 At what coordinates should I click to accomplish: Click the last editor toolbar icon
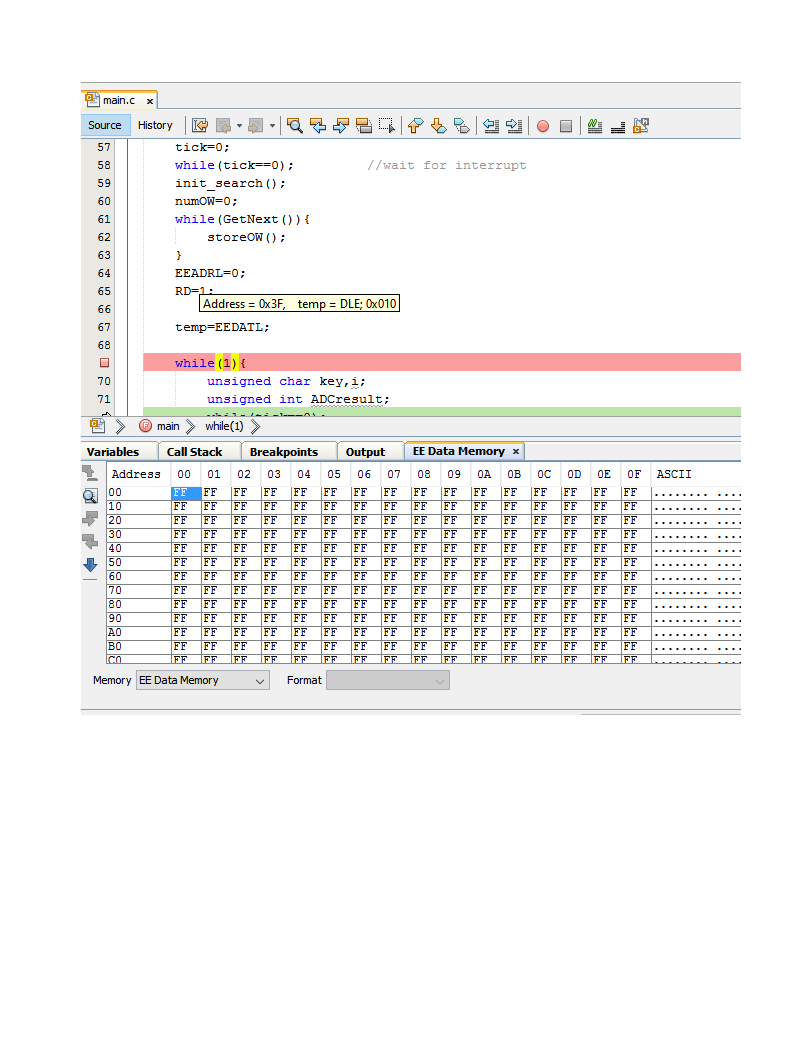click(641, 126)
